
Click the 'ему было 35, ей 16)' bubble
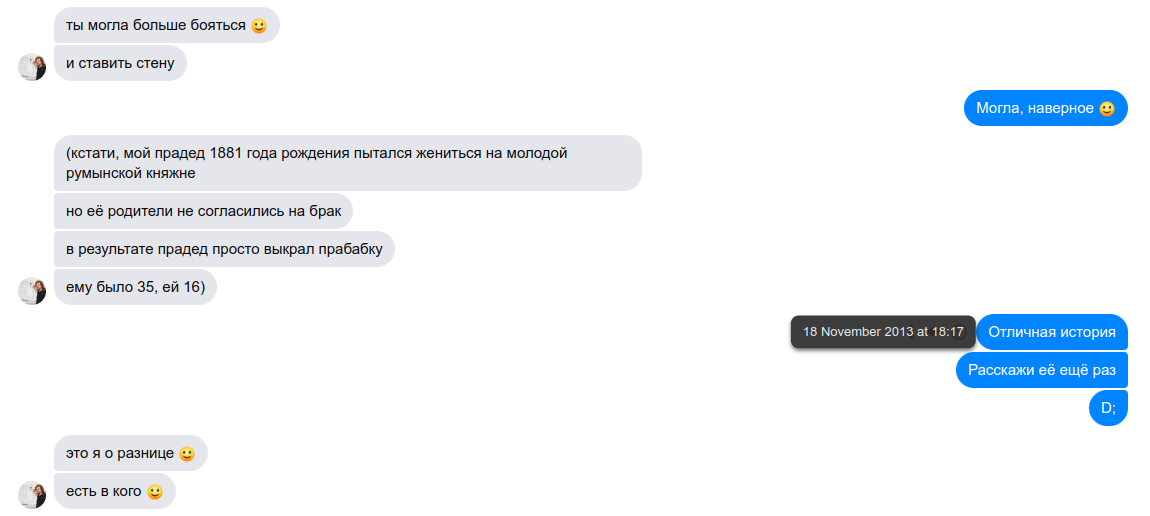coord(135,287)
